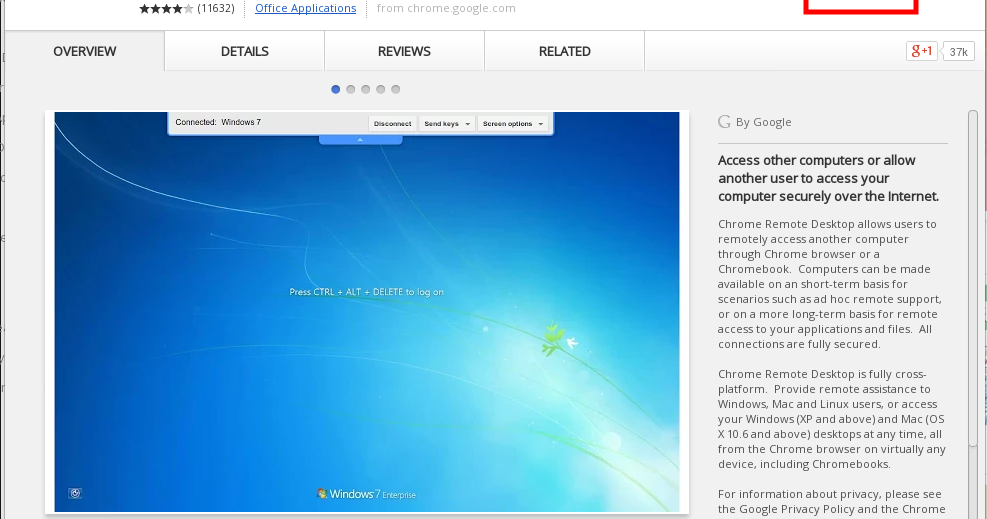The image size is (987, 519).
Task: Click the star rating icons
Action: (x=166, y=8)
